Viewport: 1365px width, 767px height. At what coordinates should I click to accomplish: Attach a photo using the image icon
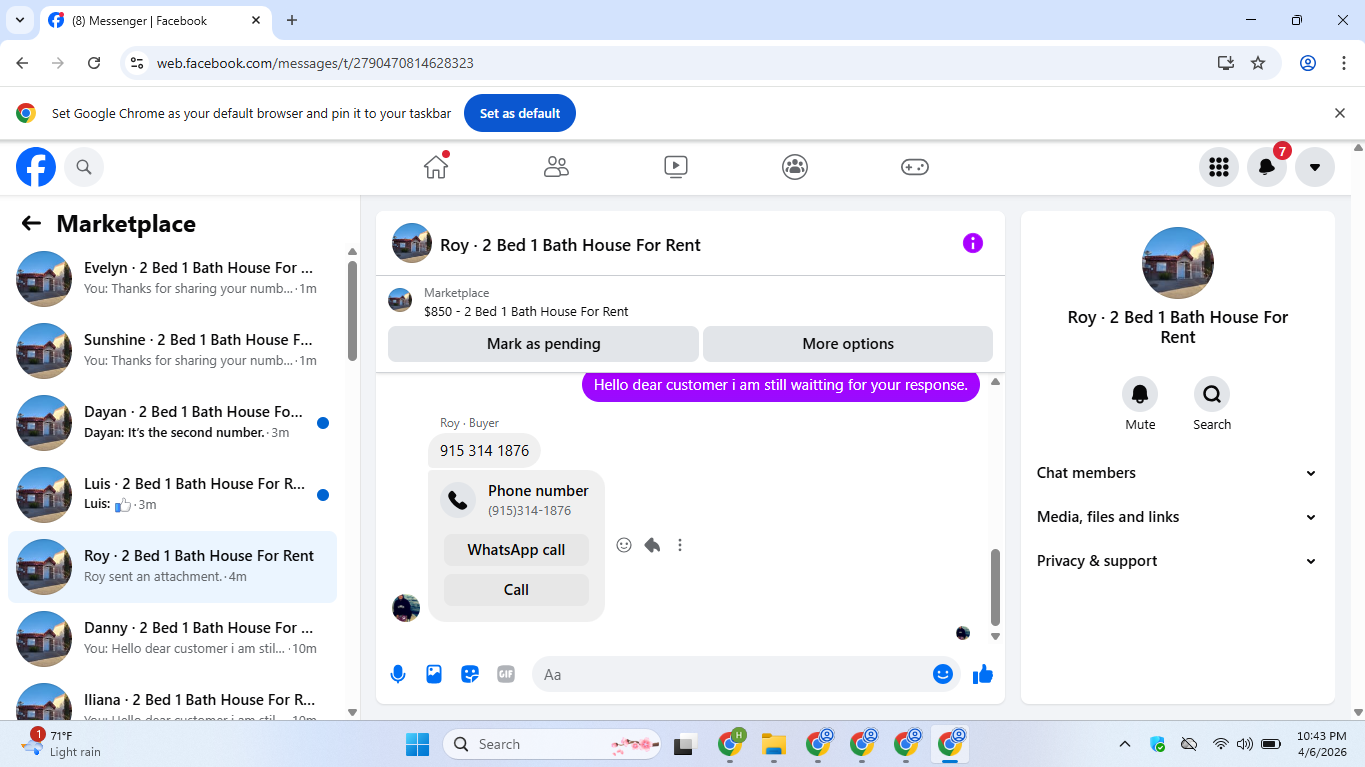point(434,674)
